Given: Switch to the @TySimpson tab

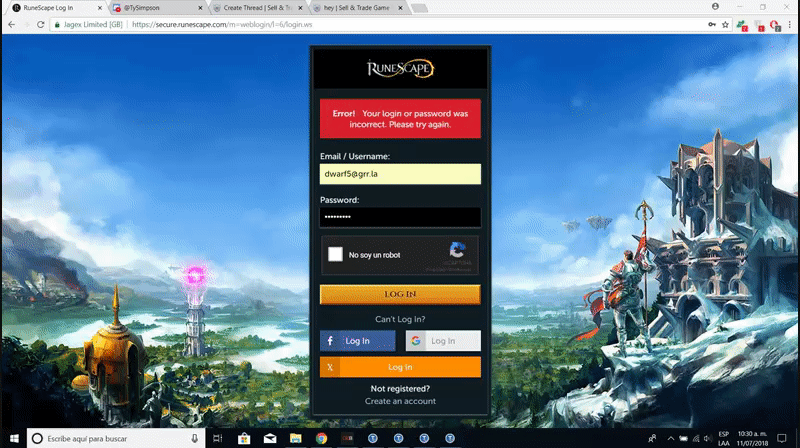Looking at the screenshot, I should tap(156, 8).
